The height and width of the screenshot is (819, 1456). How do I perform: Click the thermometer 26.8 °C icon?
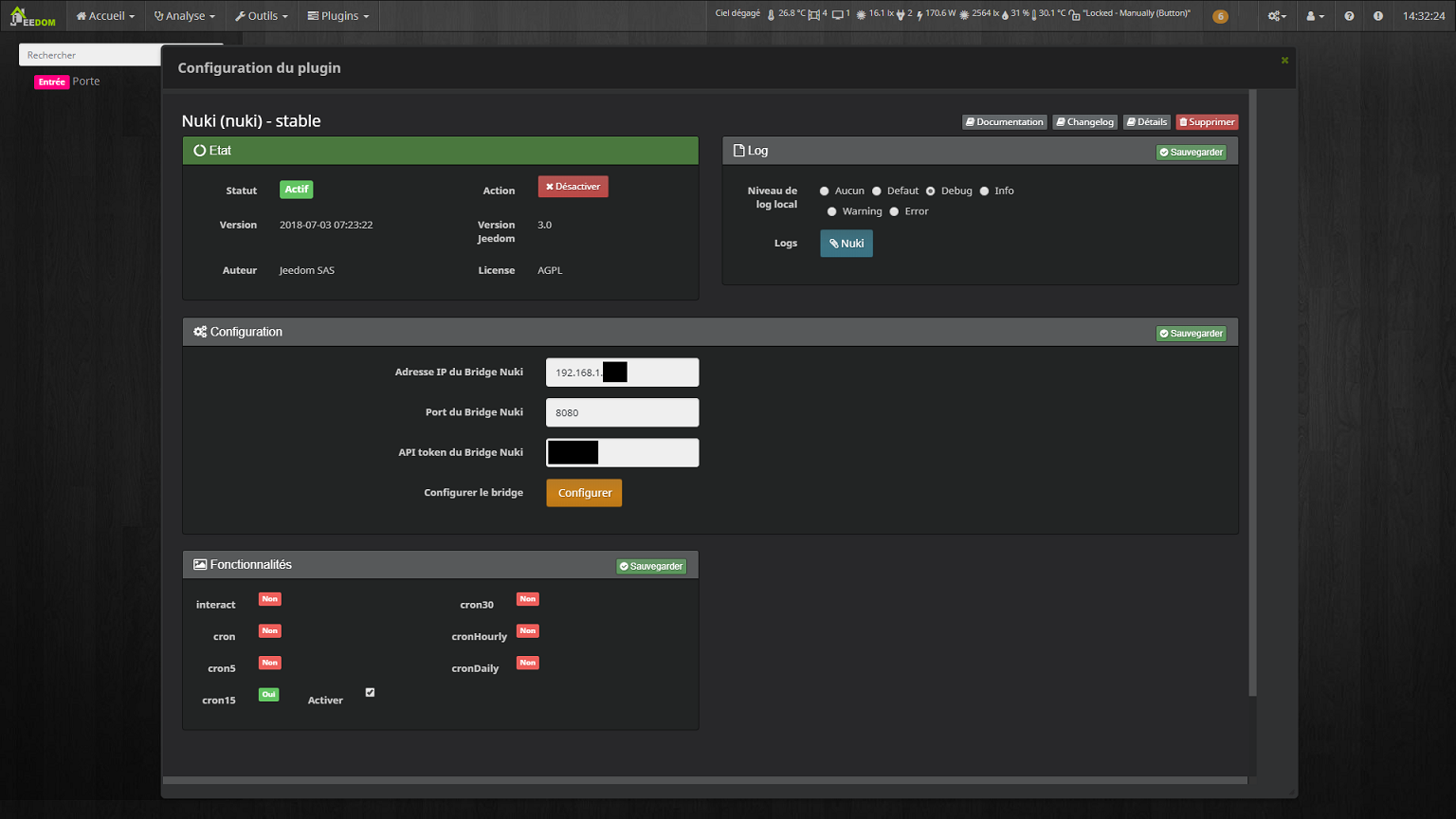point(771,14)
